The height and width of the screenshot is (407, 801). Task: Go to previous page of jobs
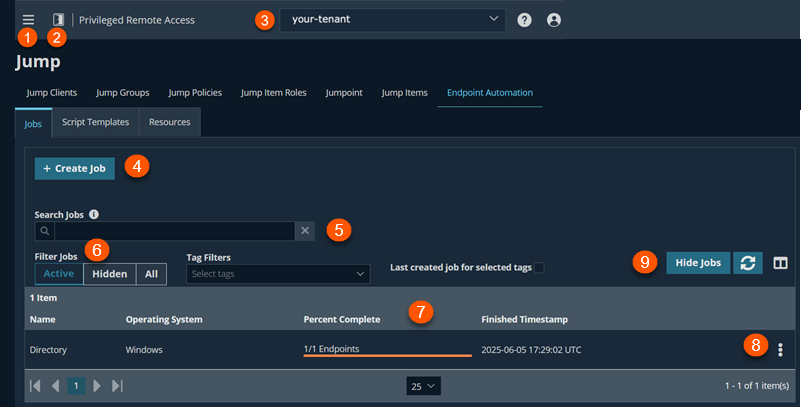(56, 386)
